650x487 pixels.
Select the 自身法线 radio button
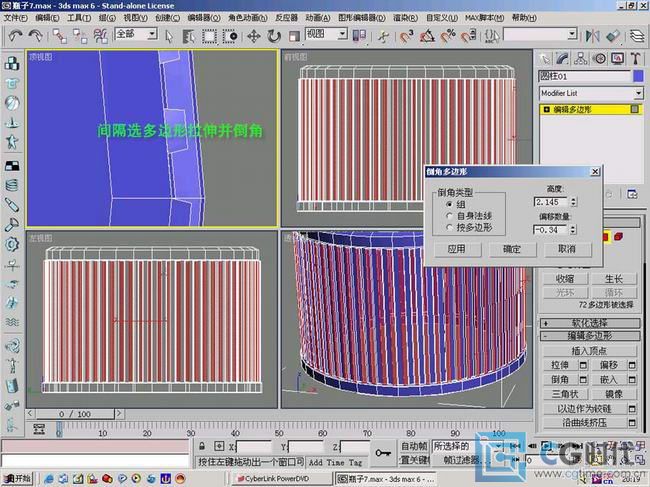tap(449, 216)
